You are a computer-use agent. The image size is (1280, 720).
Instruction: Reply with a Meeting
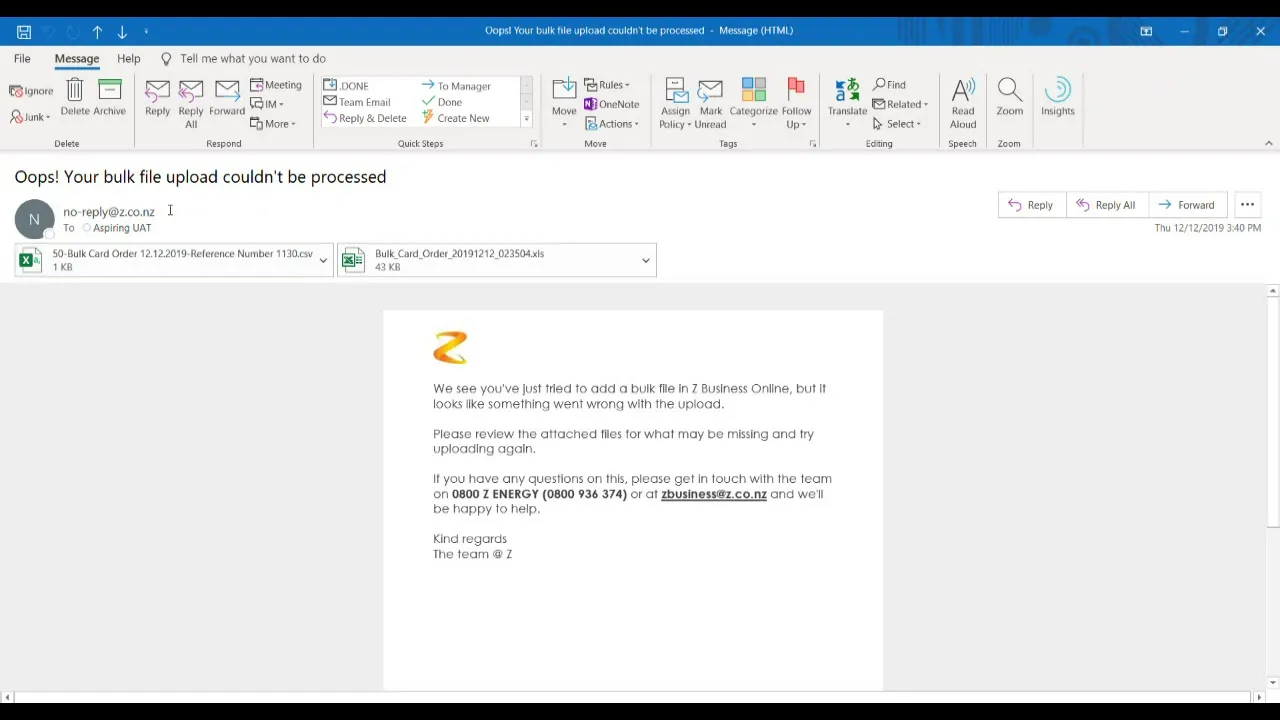point(276,85)
